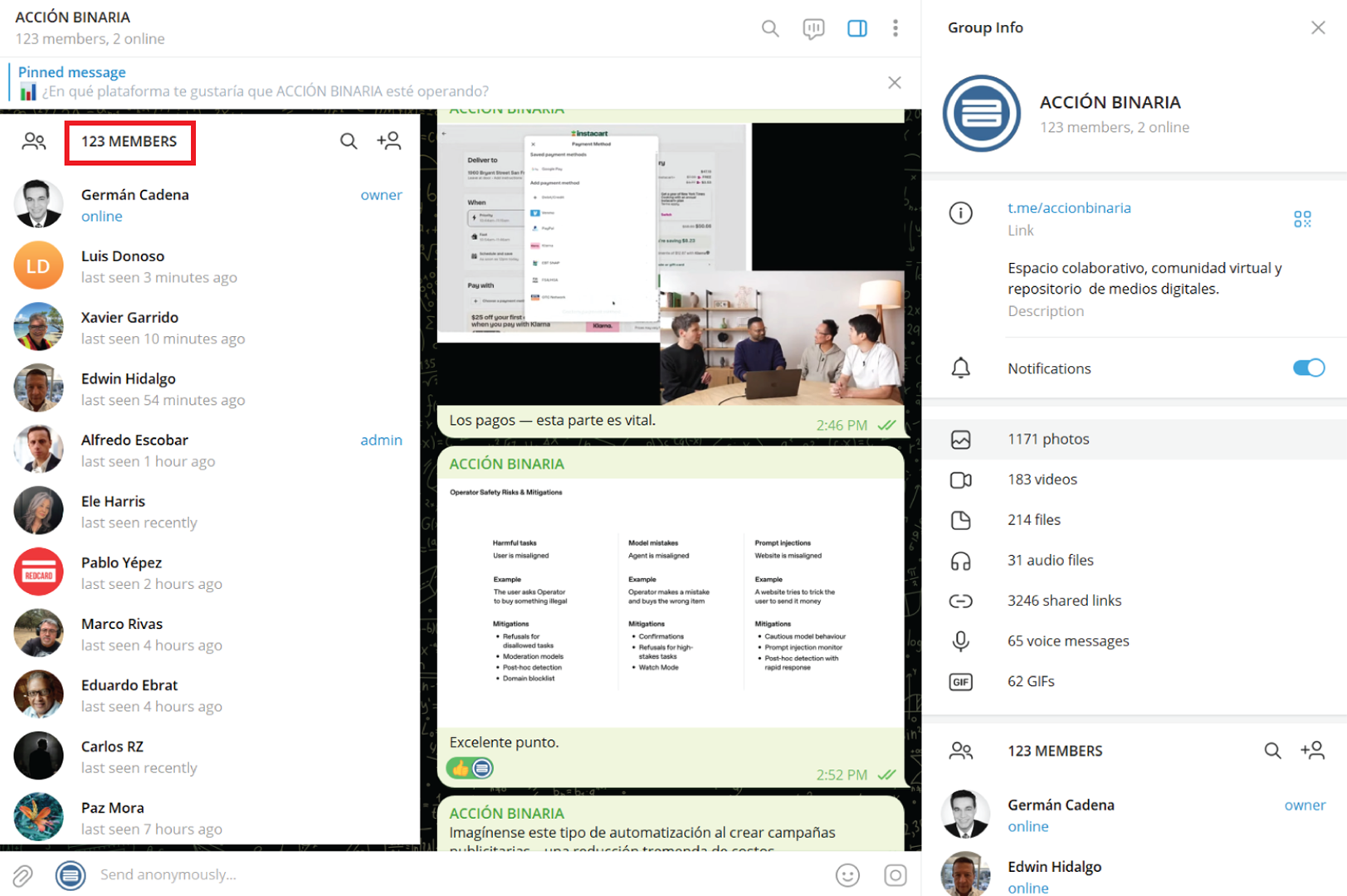Select member Luis Donoso
This screenshot has width=1347, height=896.
coord(208,265)
